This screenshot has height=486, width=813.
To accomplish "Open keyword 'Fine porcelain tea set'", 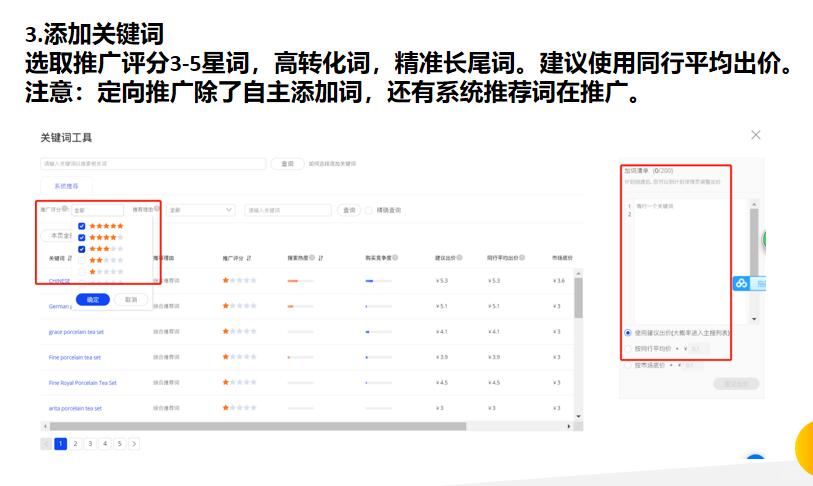I will pyautogui.click(x=75, y=357).
